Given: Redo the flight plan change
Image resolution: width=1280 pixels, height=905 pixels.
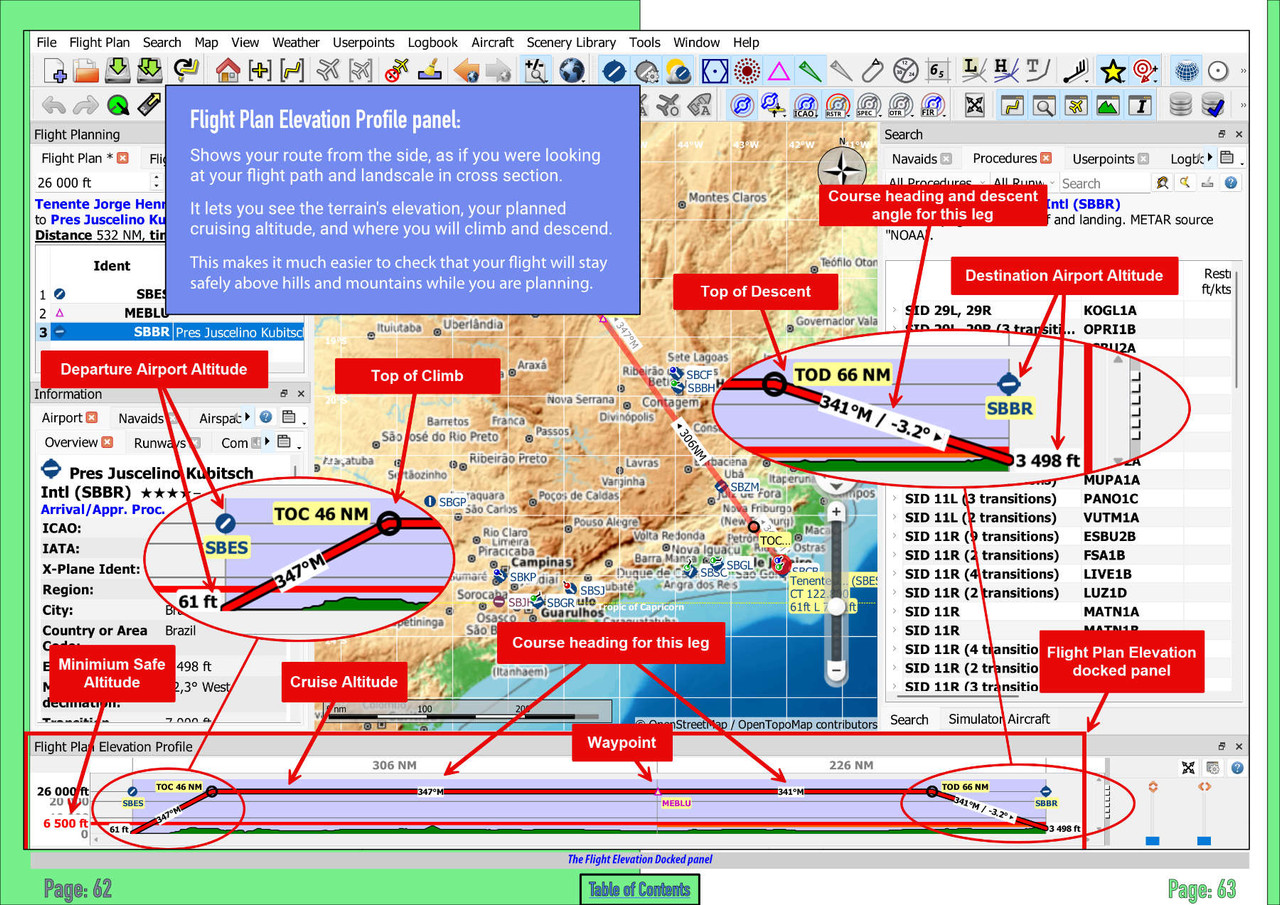Looking at the screenshot, I should [86, 104].
